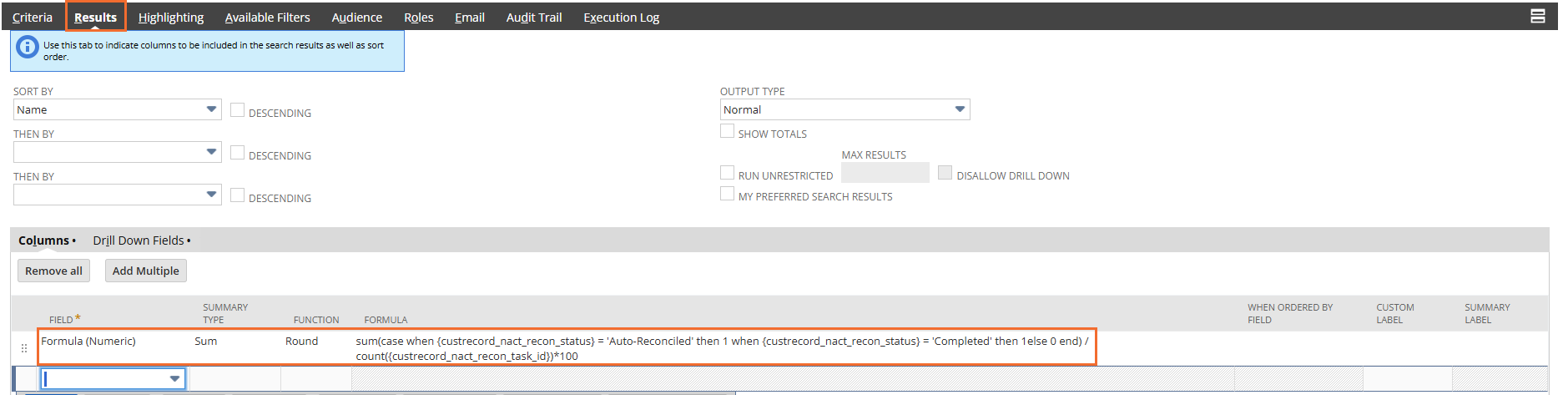Click the Remove all button
The width and height of the screenshot is (1568, 395).
click(53, 271)
